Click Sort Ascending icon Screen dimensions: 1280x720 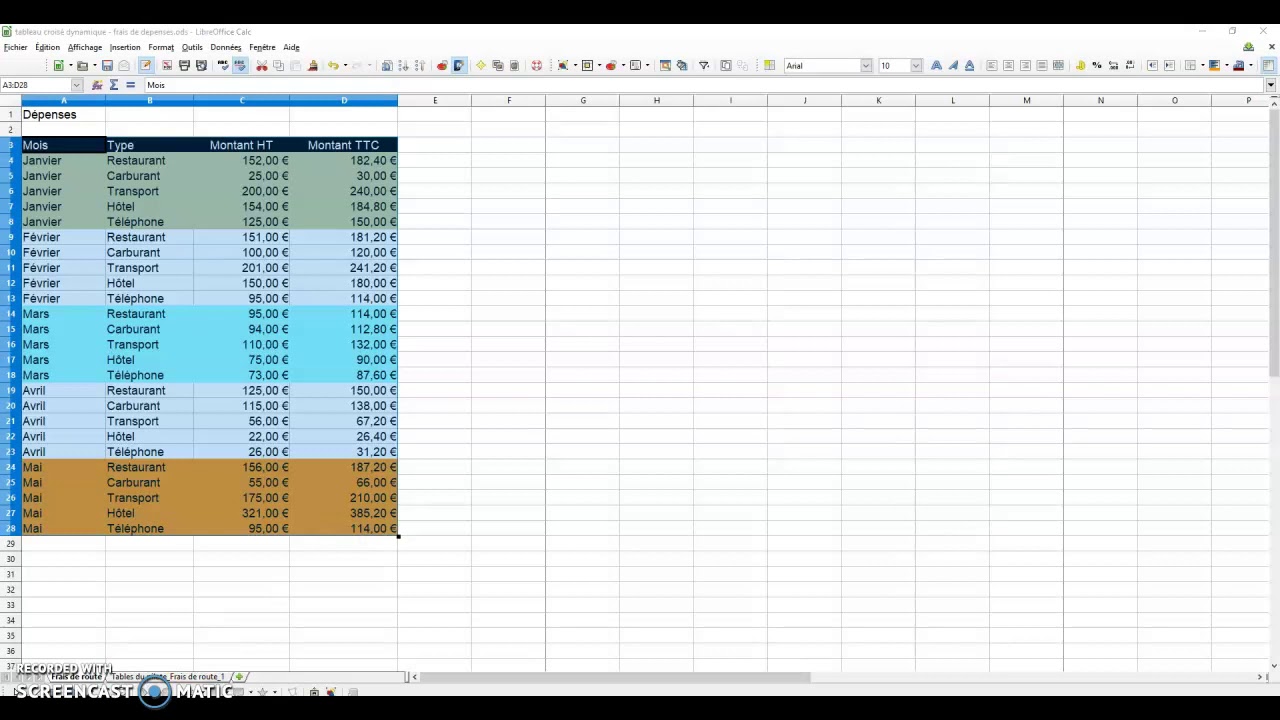click(x=403, y=65)
